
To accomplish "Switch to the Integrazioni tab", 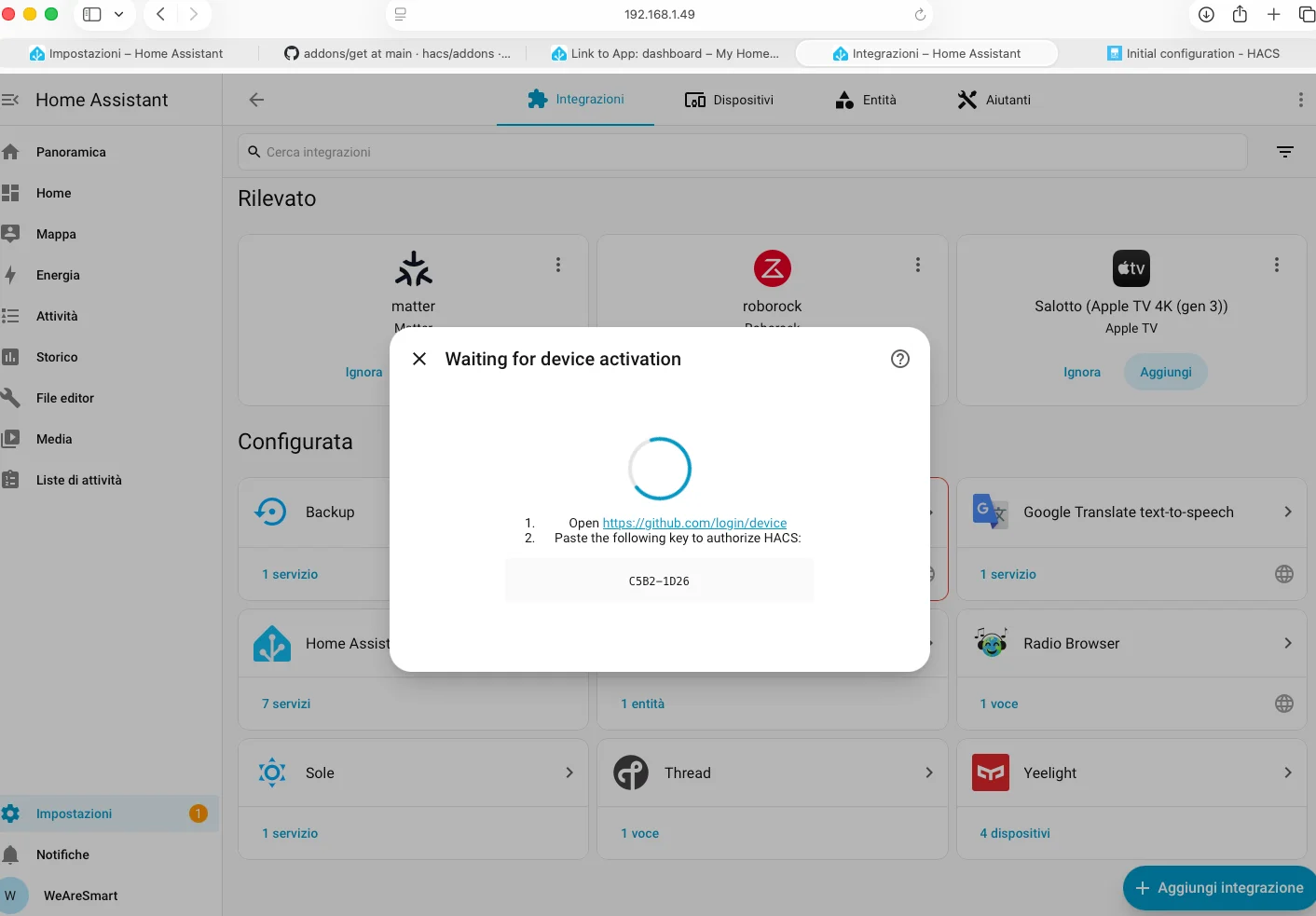I will (x=576, y=100).
